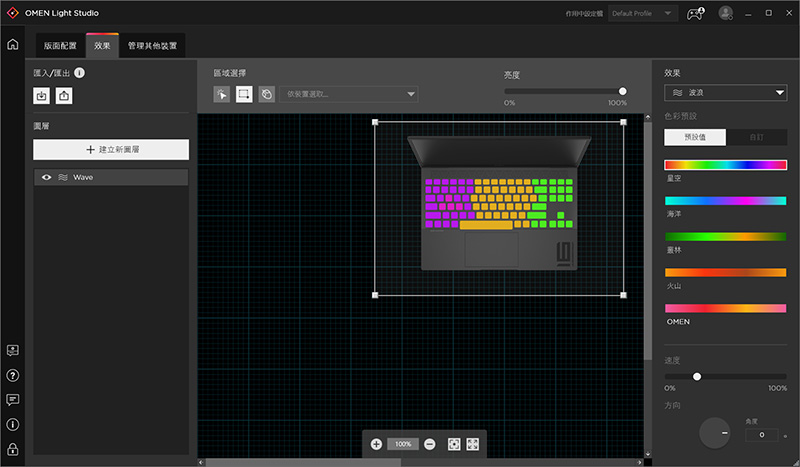This screenshot has width=800, height=467.
Task: Click canvas scrollbar left arrow
Action: [201, 462]
